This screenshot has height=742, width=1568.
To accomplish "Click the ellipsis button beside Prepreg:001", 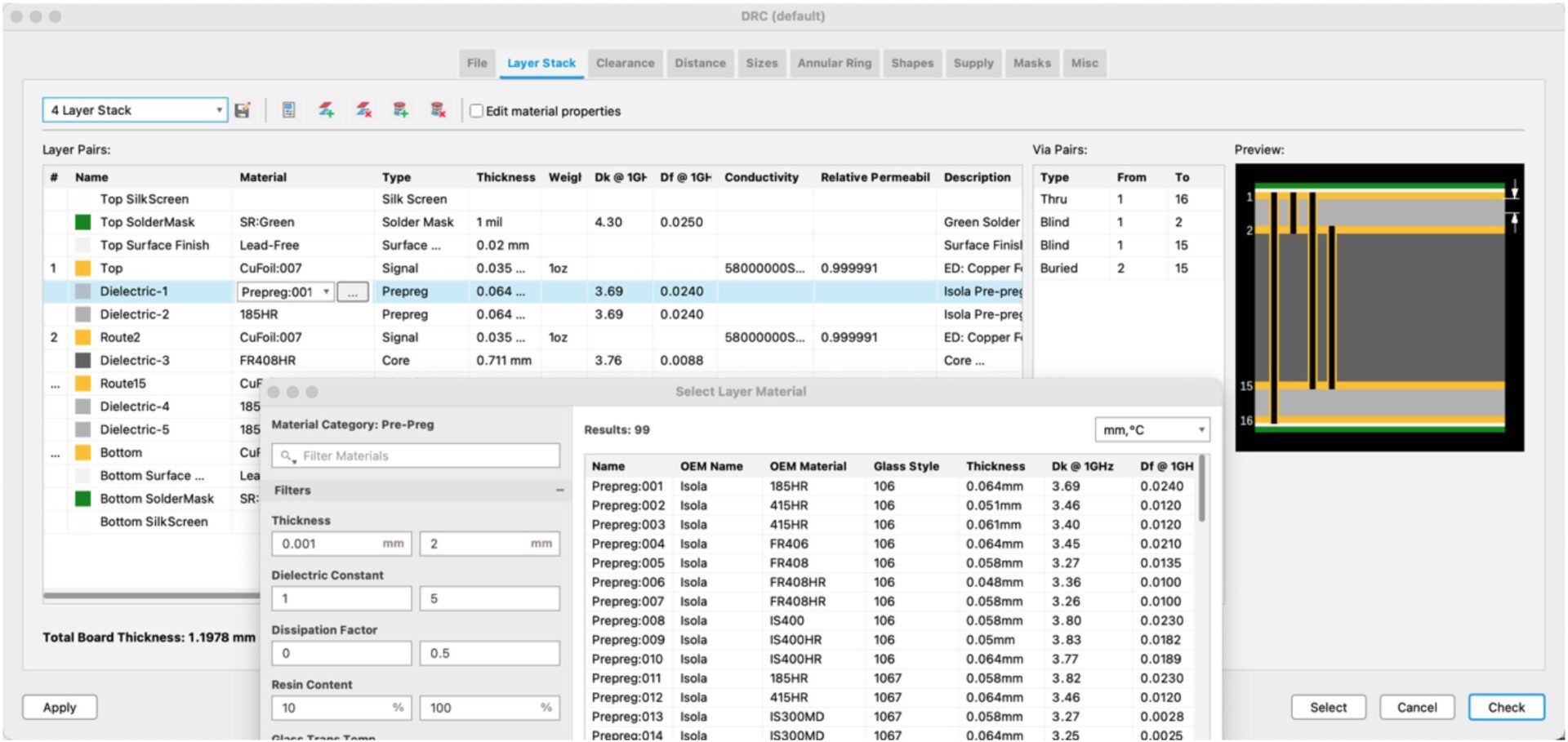I will (x=352, y=292).
